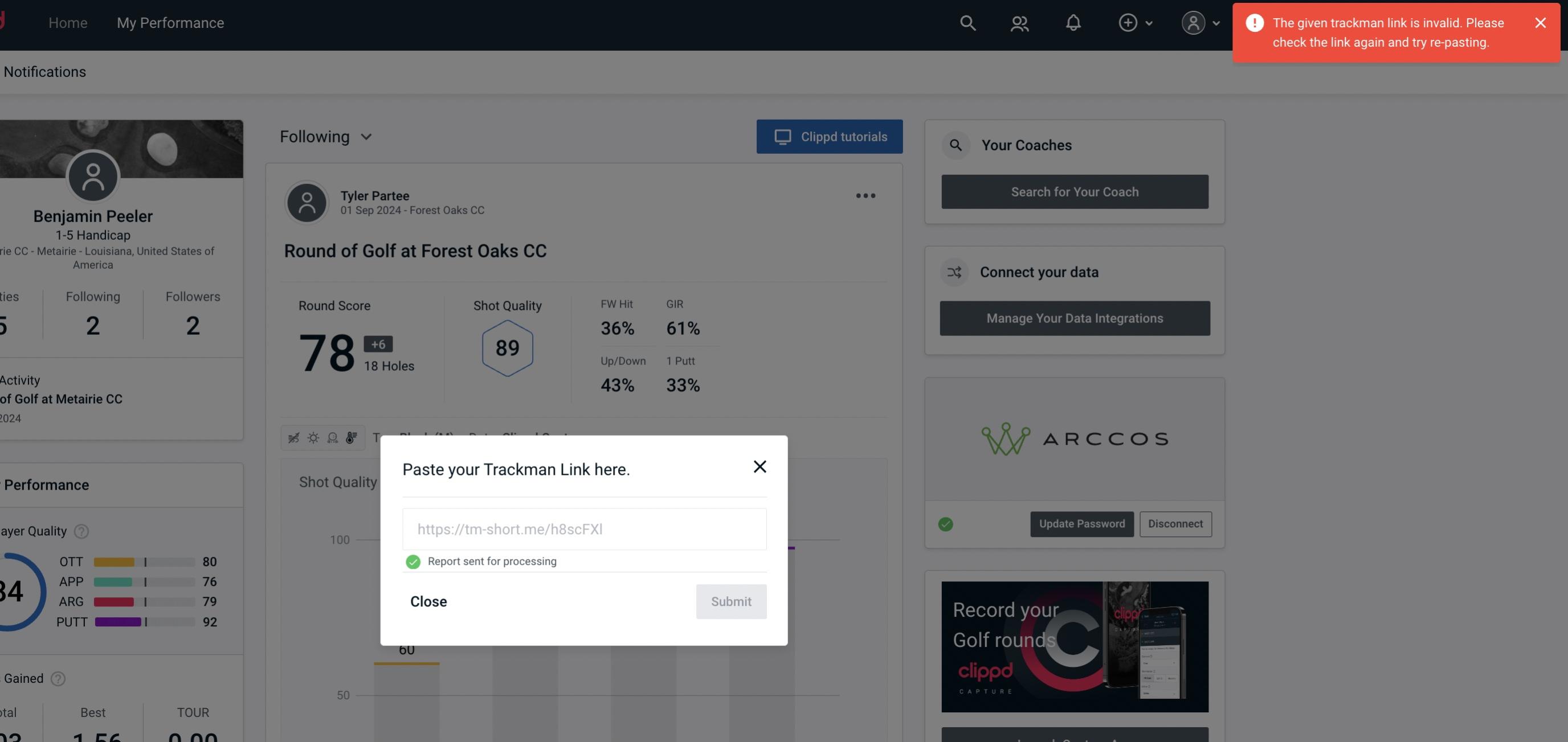Screen dimensions: 1568x742
Task: Click the data integrations sync icon
Action: pyautogui.click(x=954, y=272)
